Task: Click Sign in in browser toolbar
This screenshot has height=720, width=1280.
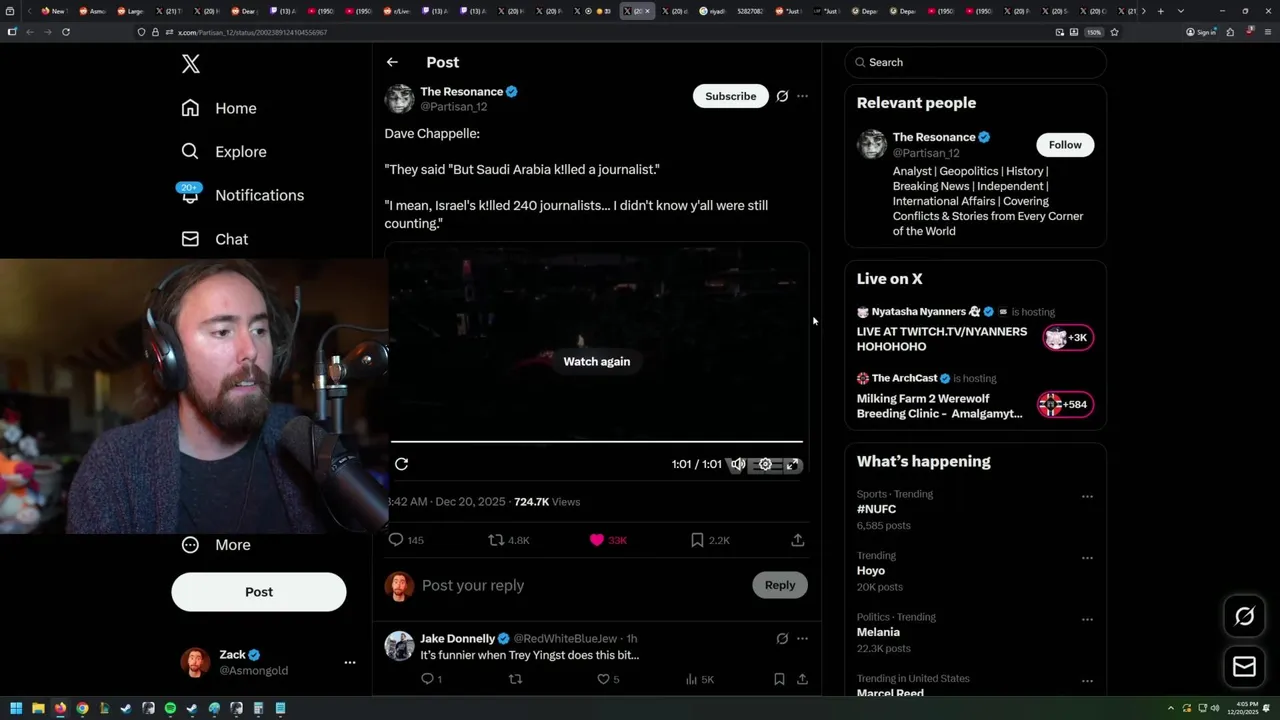Action: pos(1201,32)
